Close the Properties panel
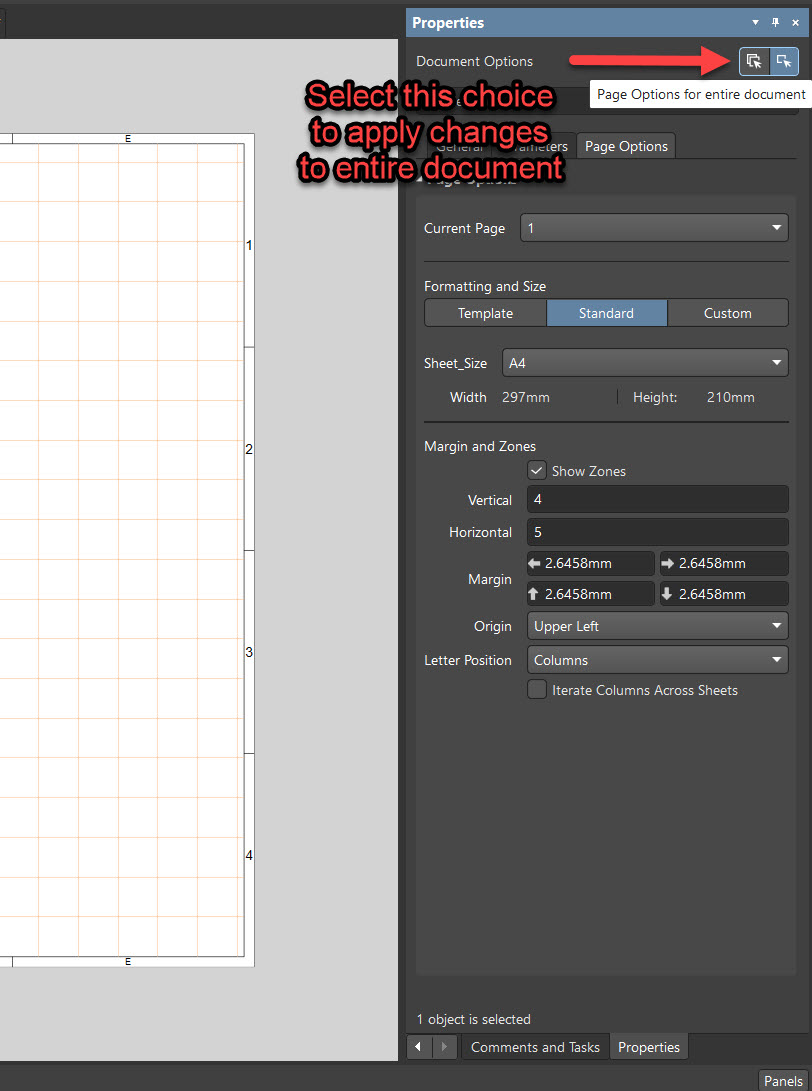812x1091 pixels. [x=795, y=22]
